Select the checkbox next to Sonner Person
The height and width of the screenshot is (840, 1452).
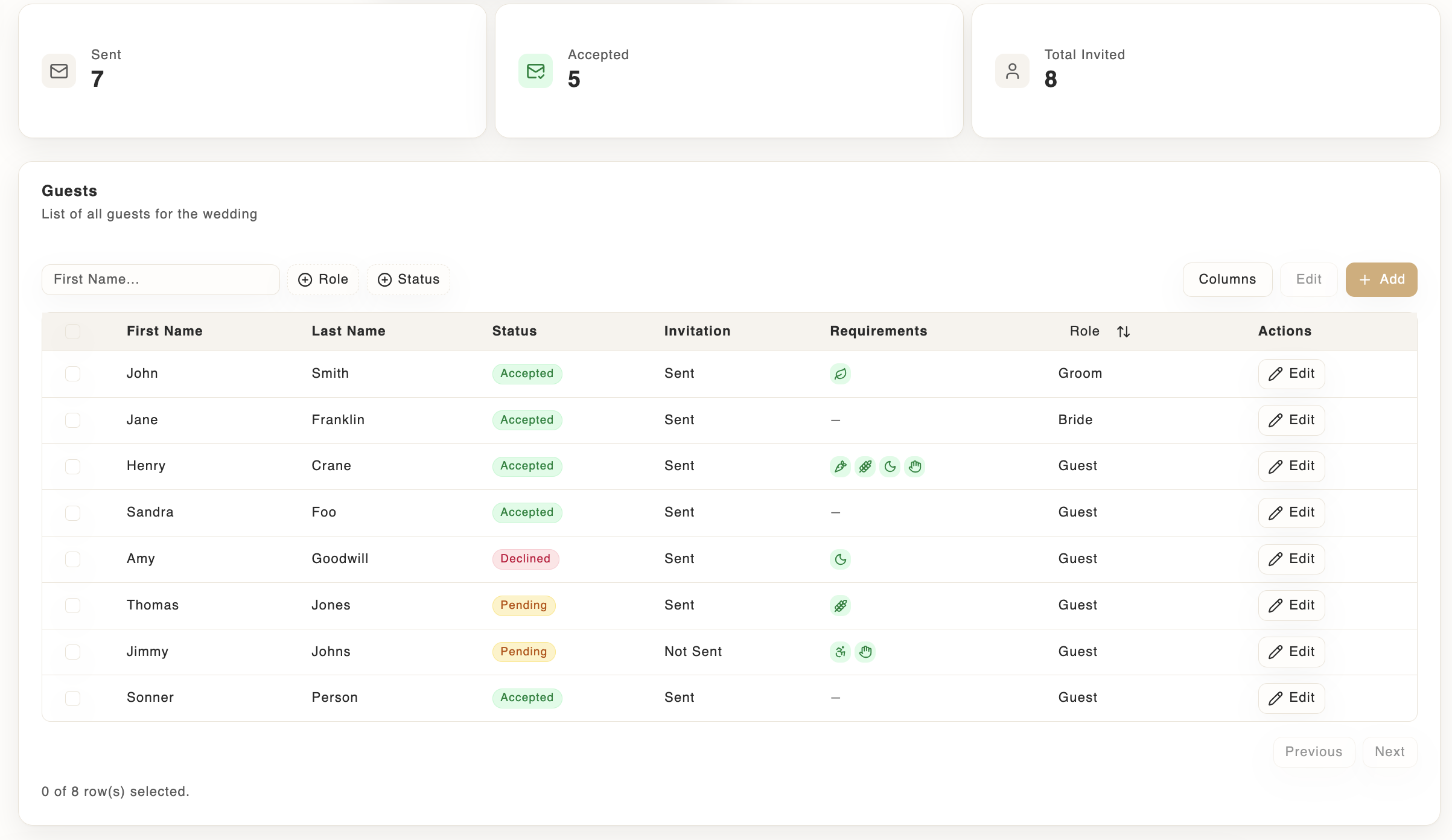coord(72,698)
